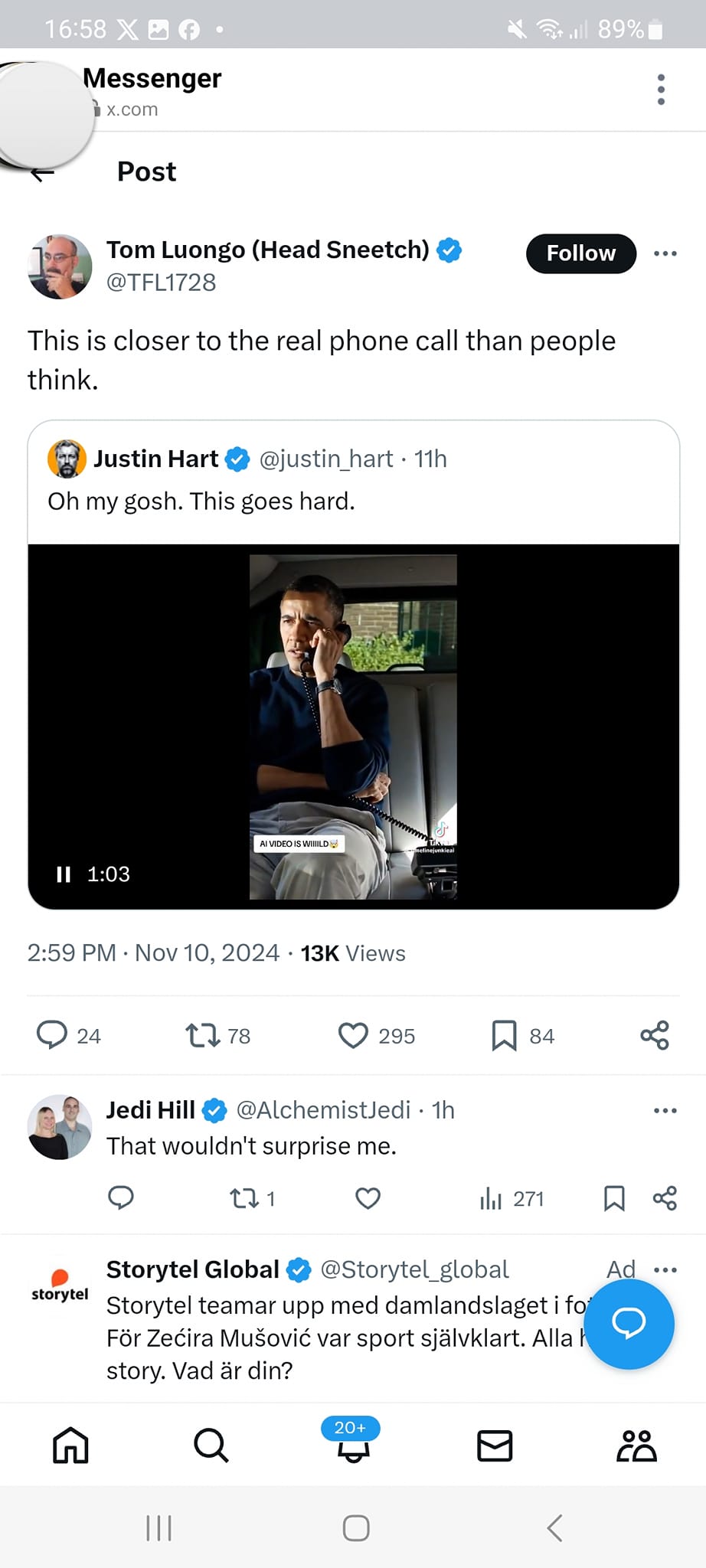This screenshot has width=706, height=1568.
Task: Tap the reply icon under the main post
Action: pyautogui.click(x=52, y=1035)
